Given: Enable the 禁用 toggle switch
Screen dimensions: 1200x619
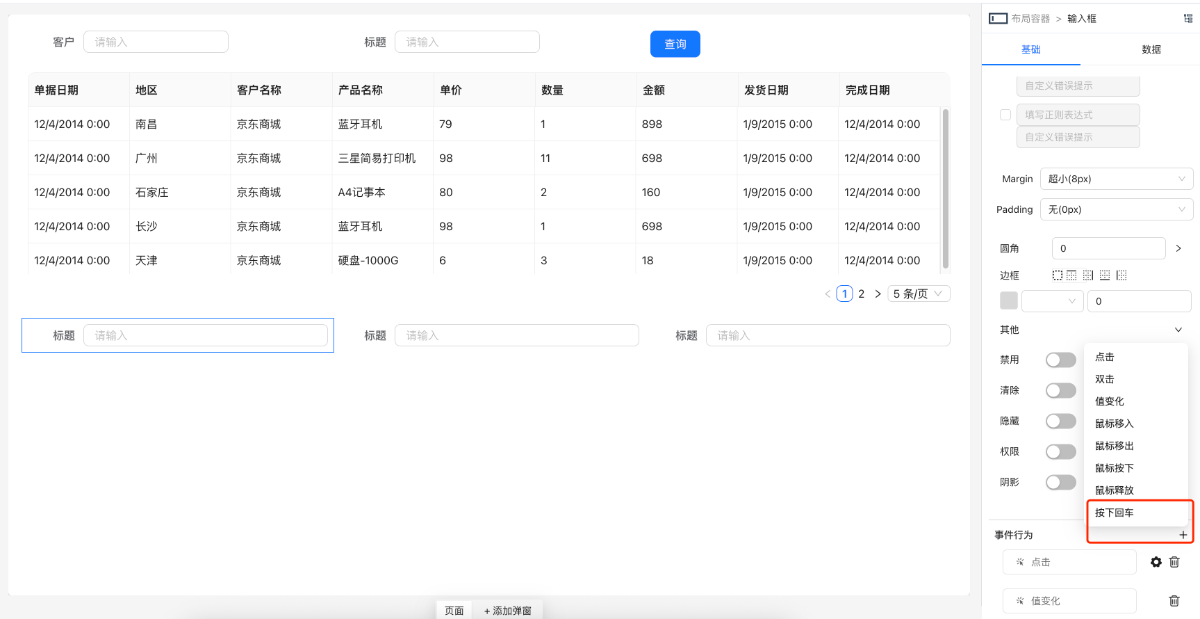Looking at the screenshot, I should coord(1060,359).
